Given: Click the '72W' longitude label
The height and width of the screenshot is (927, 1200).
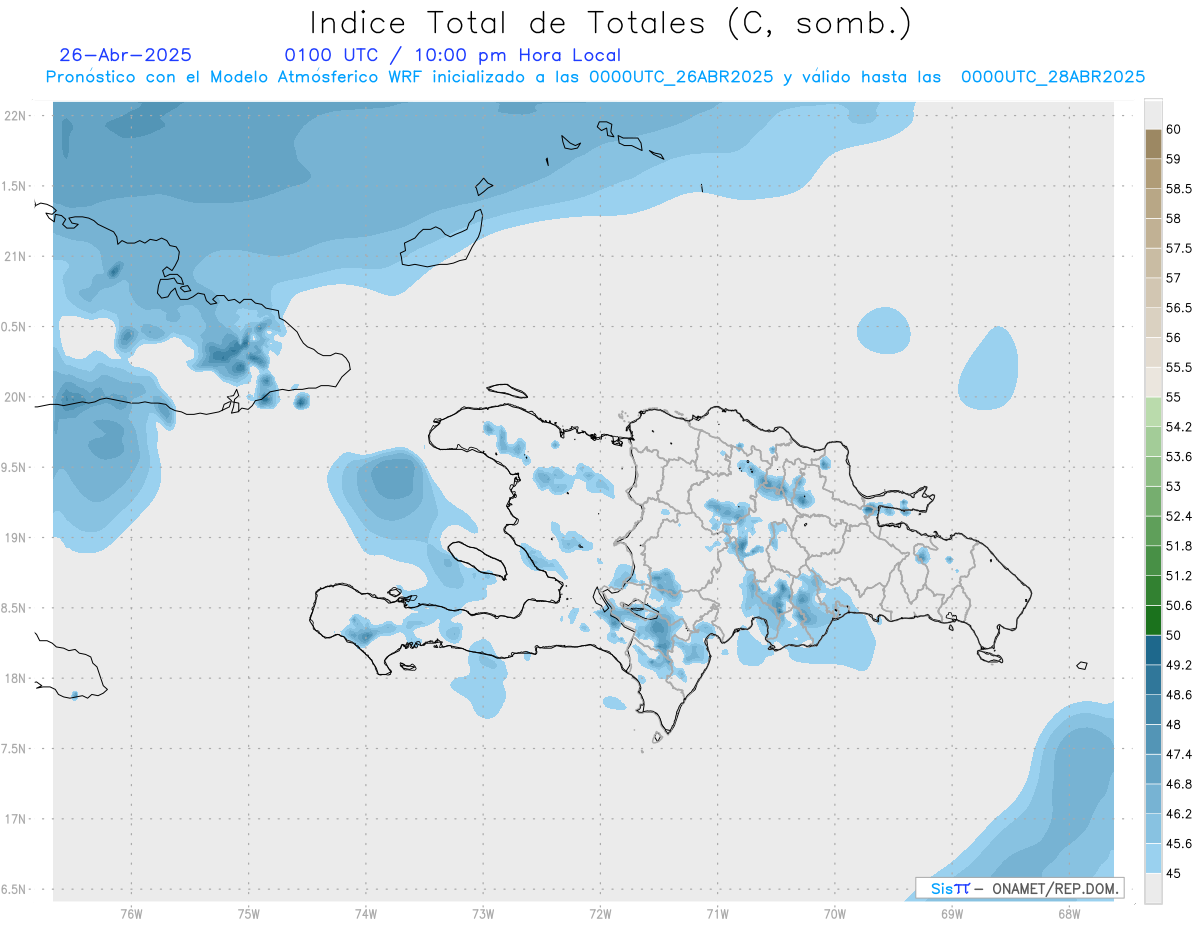Looking at the screenshot, I should tap(600, 913).
